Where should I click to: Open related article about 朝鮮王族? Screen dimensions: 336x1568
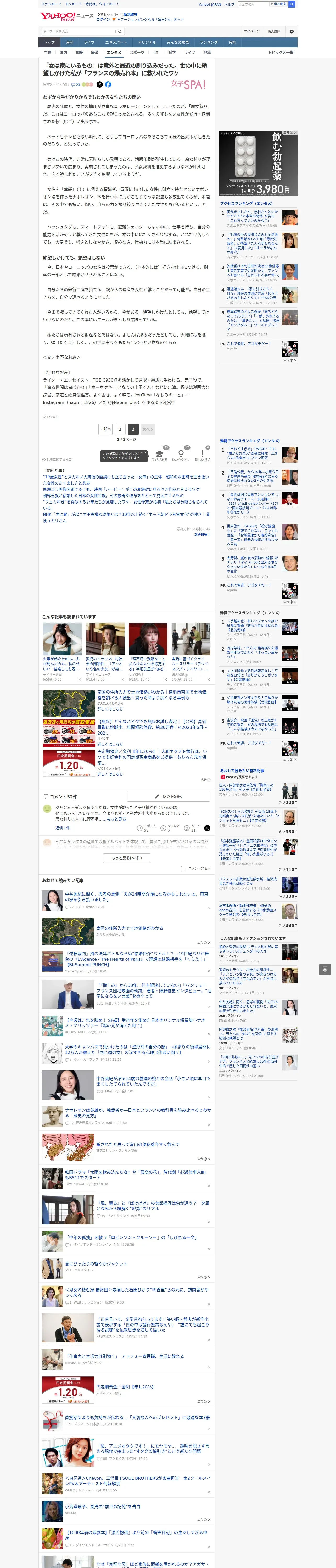113,495
